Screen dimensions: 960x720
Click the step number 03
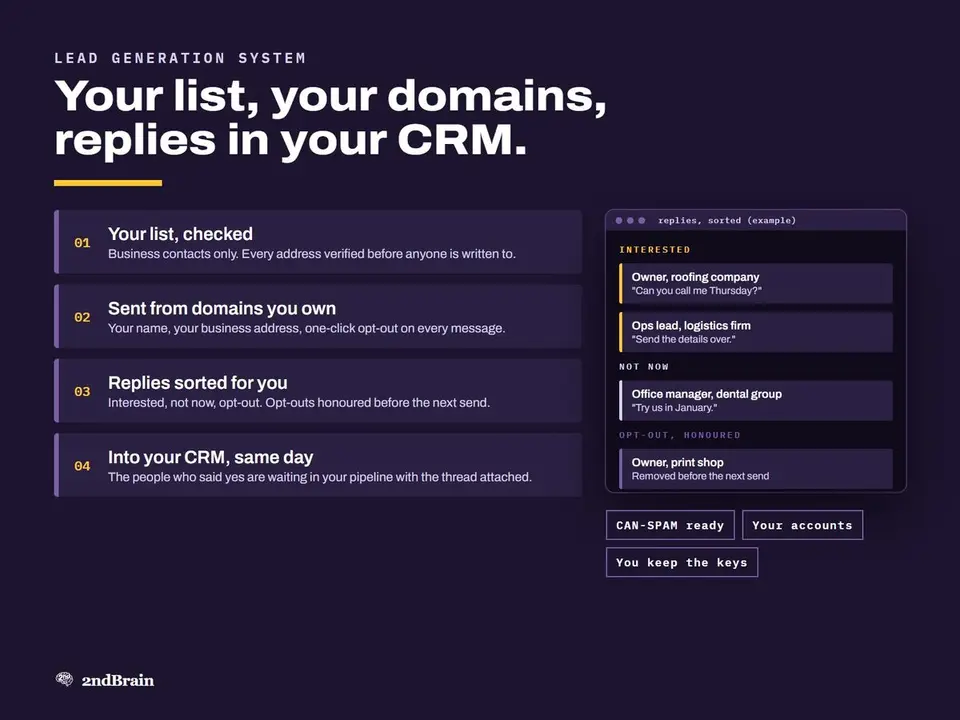coord(82,392)
